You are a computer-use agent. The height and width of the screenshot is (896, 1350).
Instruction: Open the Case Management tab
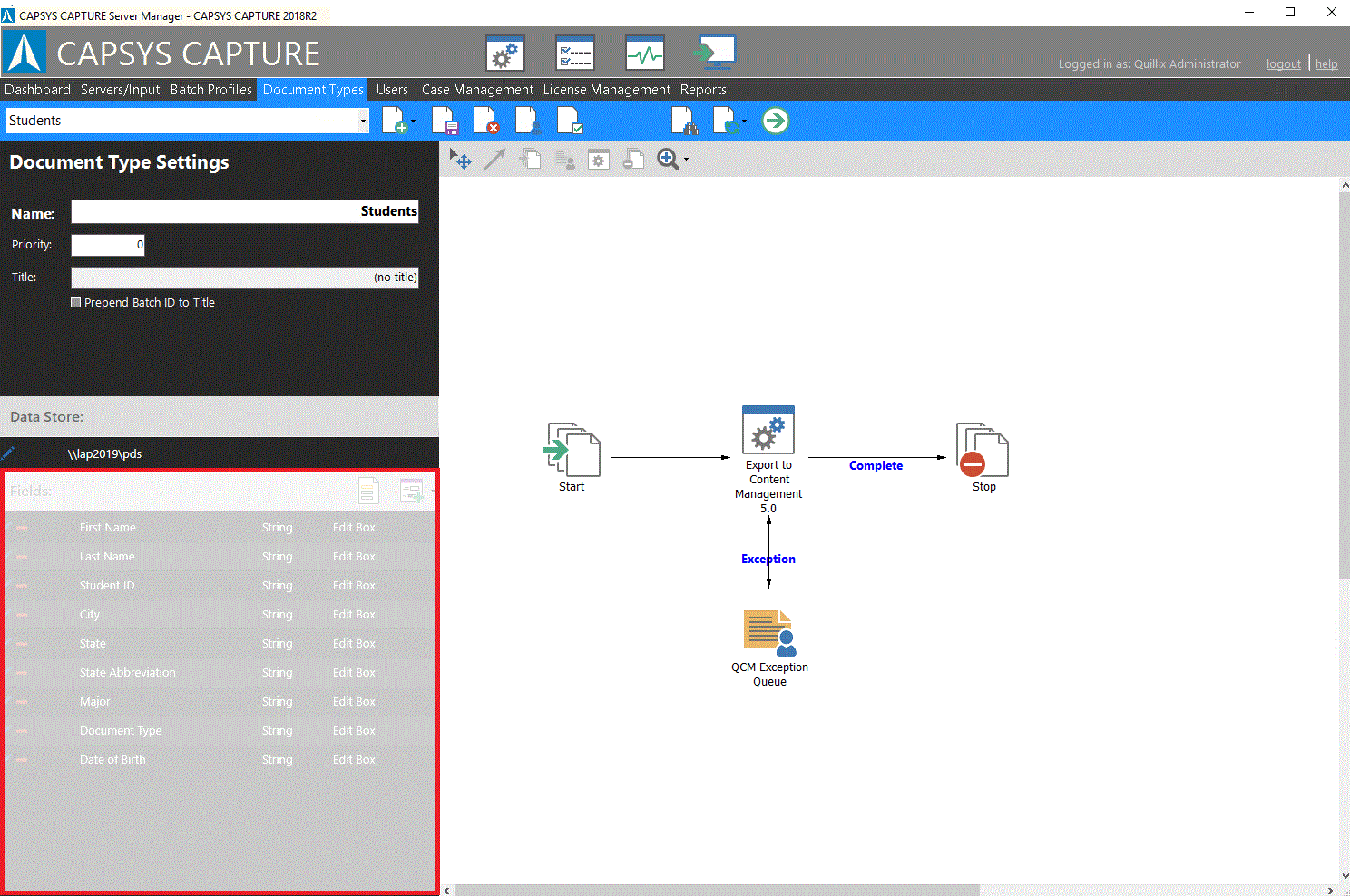(x=477, y=90)
